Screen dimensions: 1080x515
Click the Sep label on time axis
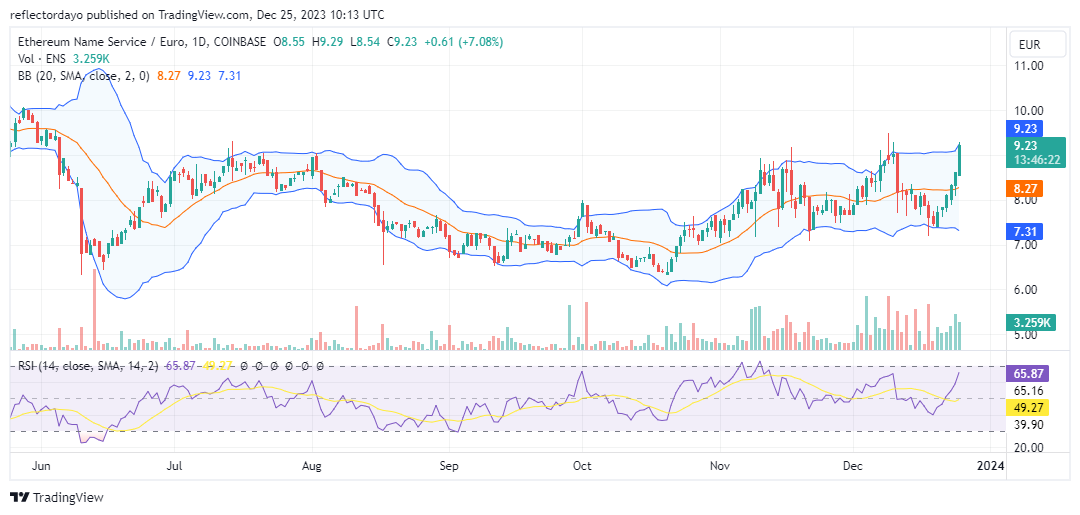[448, 465]
